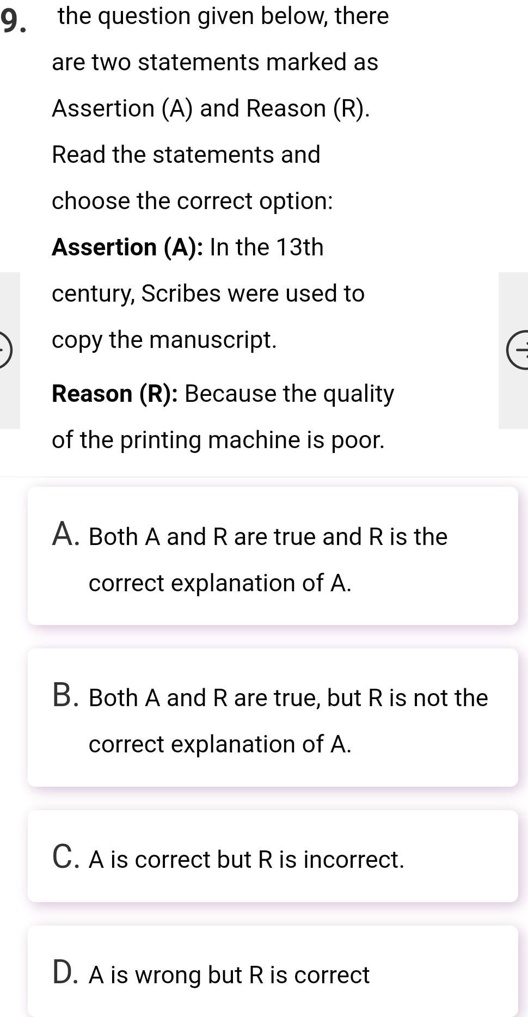Click the text 'copy the manuscript.'

tap(164, 341)
